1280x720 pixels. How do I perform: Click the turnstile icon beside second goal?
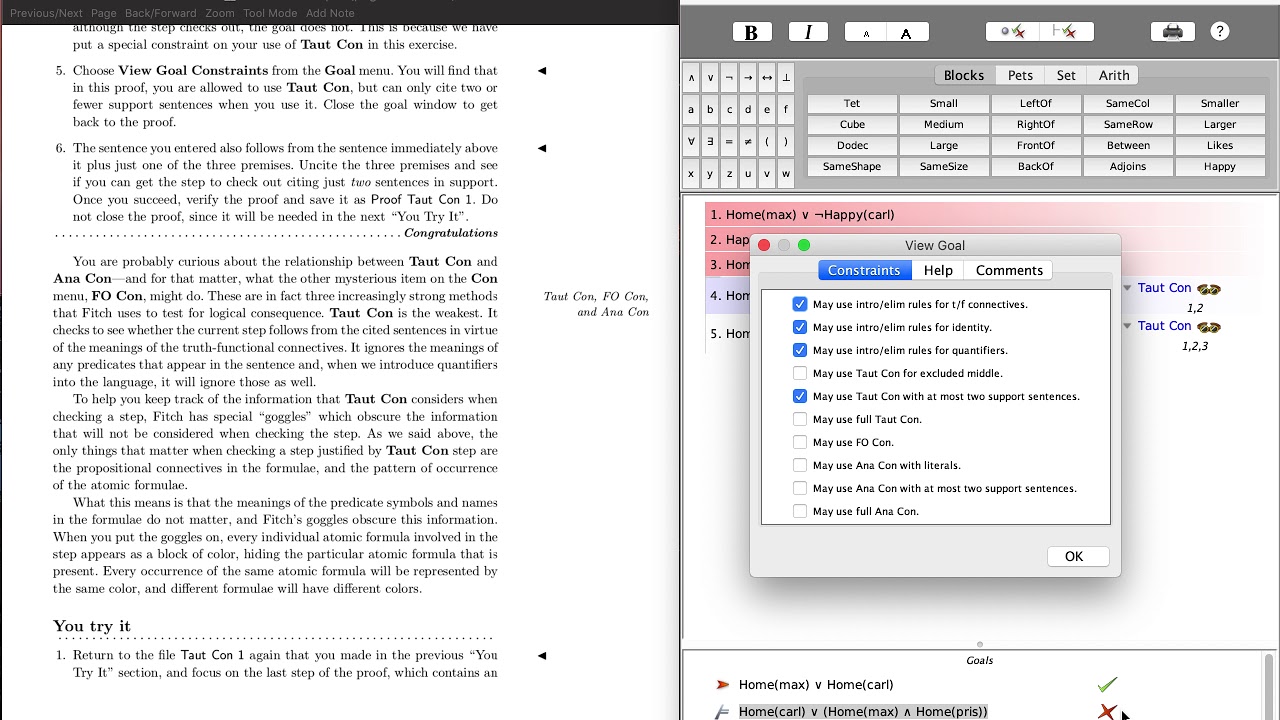(x=722, y=712)
